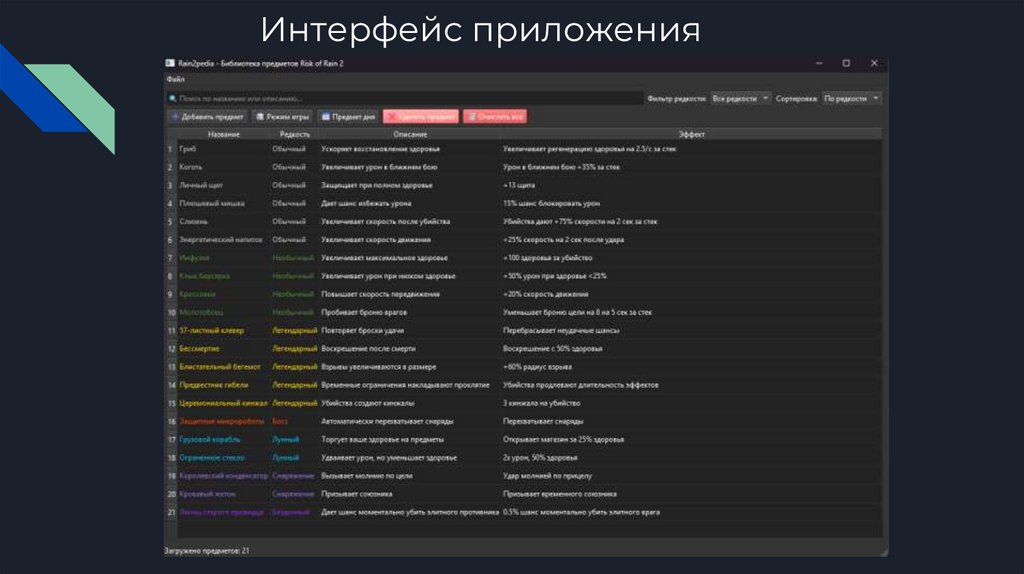Click description 'Пробивает броню врагов'
This screenshot has height=574, width=1024.
(364, 312)
